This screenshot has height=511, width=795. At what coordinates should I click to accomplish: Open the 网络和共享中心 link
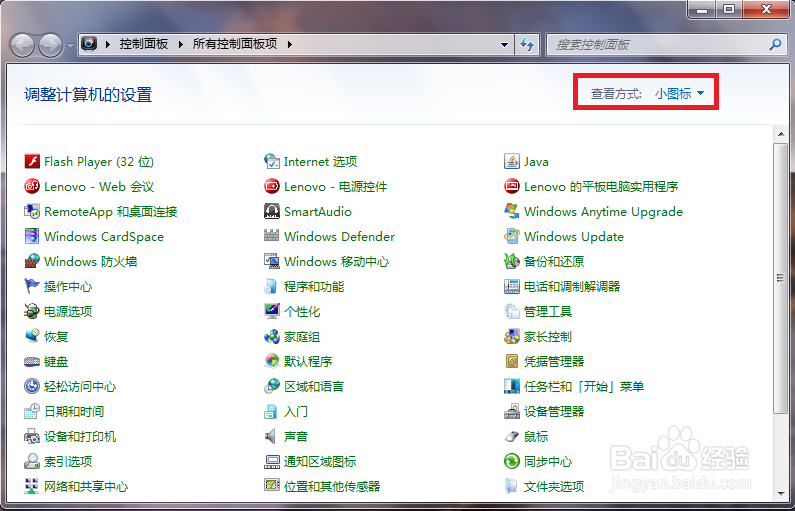pyautogui.click(x=86, y=486)
